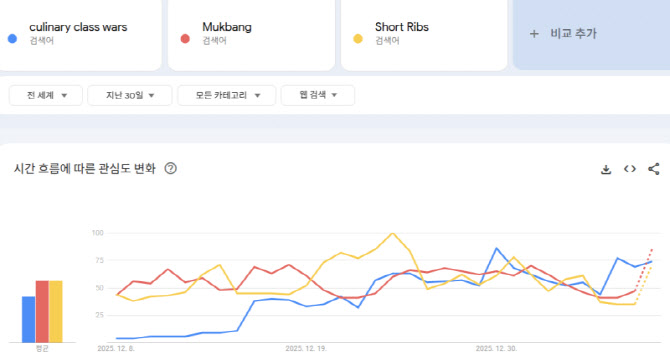Select the Short Ribs search term card
This screenshot has width=670, height=363.
424,34
